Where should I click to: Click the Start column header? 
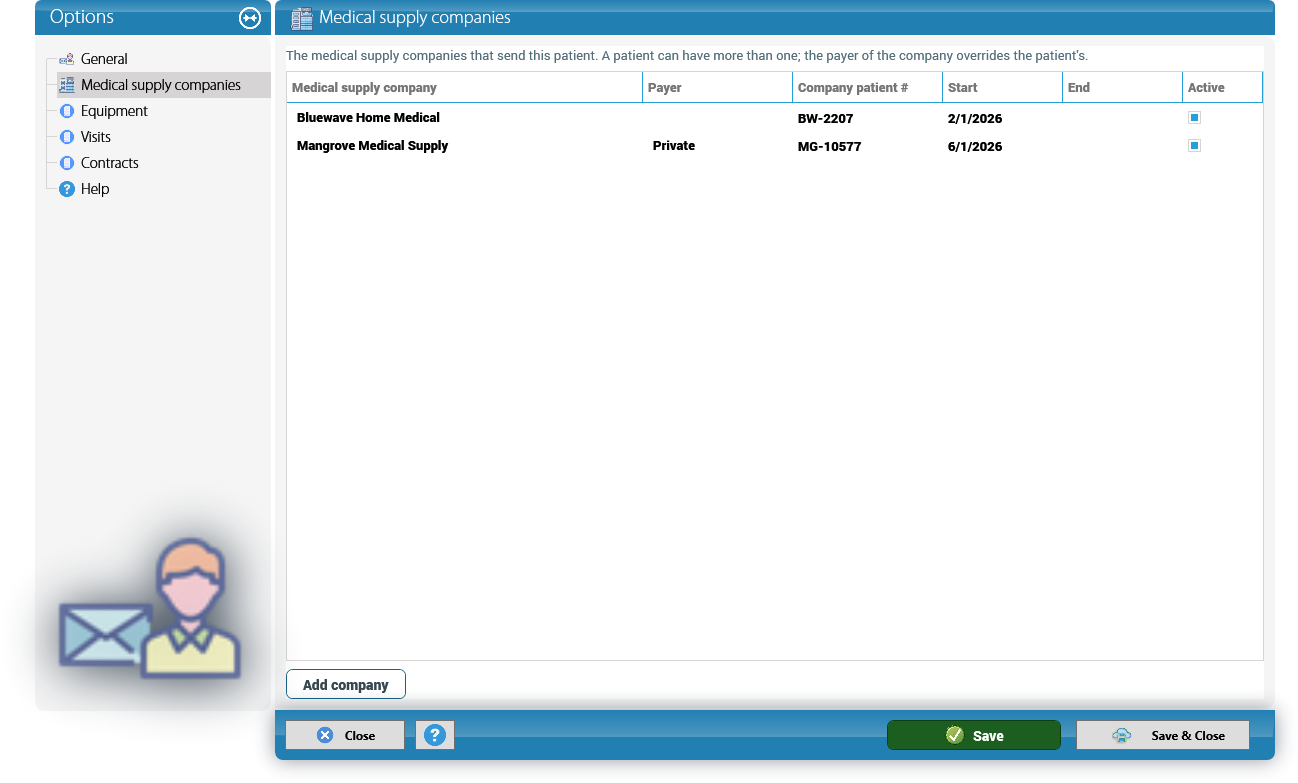tap(1003, 87)
